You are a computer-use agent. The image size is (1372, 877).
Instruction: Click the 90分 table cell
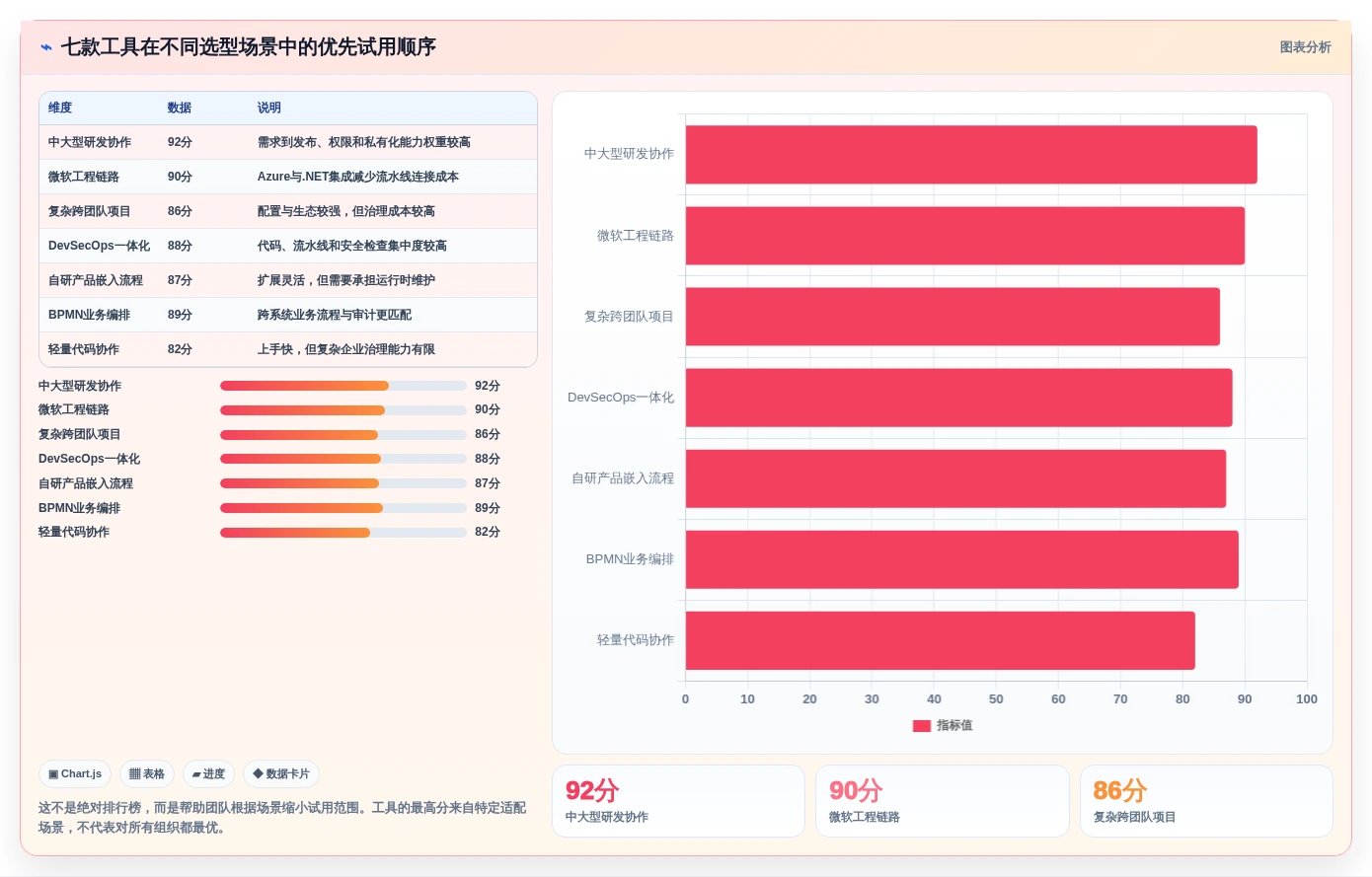pos(180,177)
